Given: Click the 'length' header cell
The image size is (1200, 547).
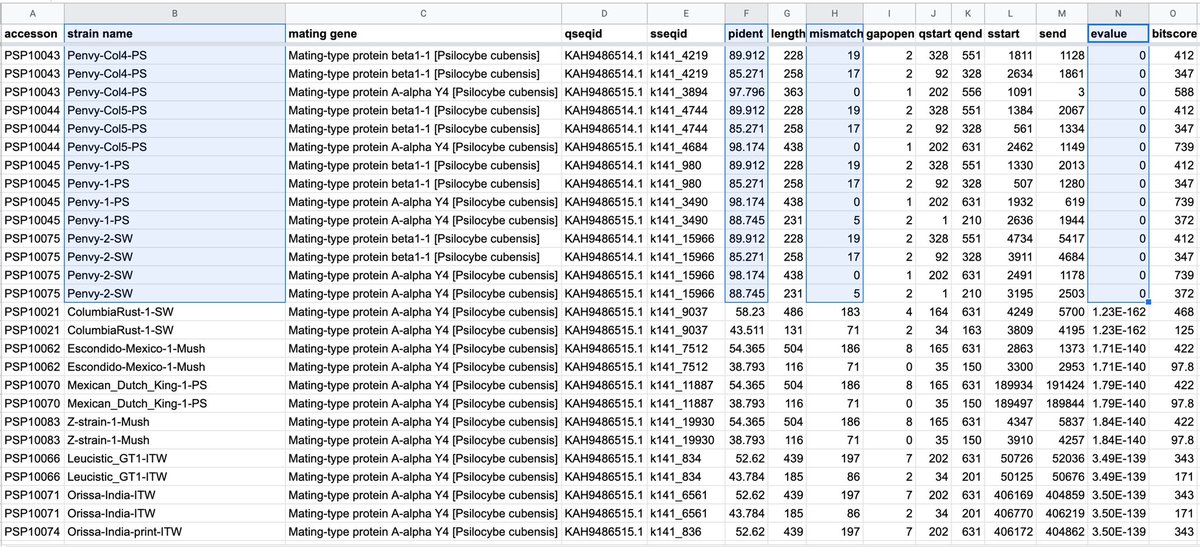Looking at the screenshot, I should coord(788,34).
